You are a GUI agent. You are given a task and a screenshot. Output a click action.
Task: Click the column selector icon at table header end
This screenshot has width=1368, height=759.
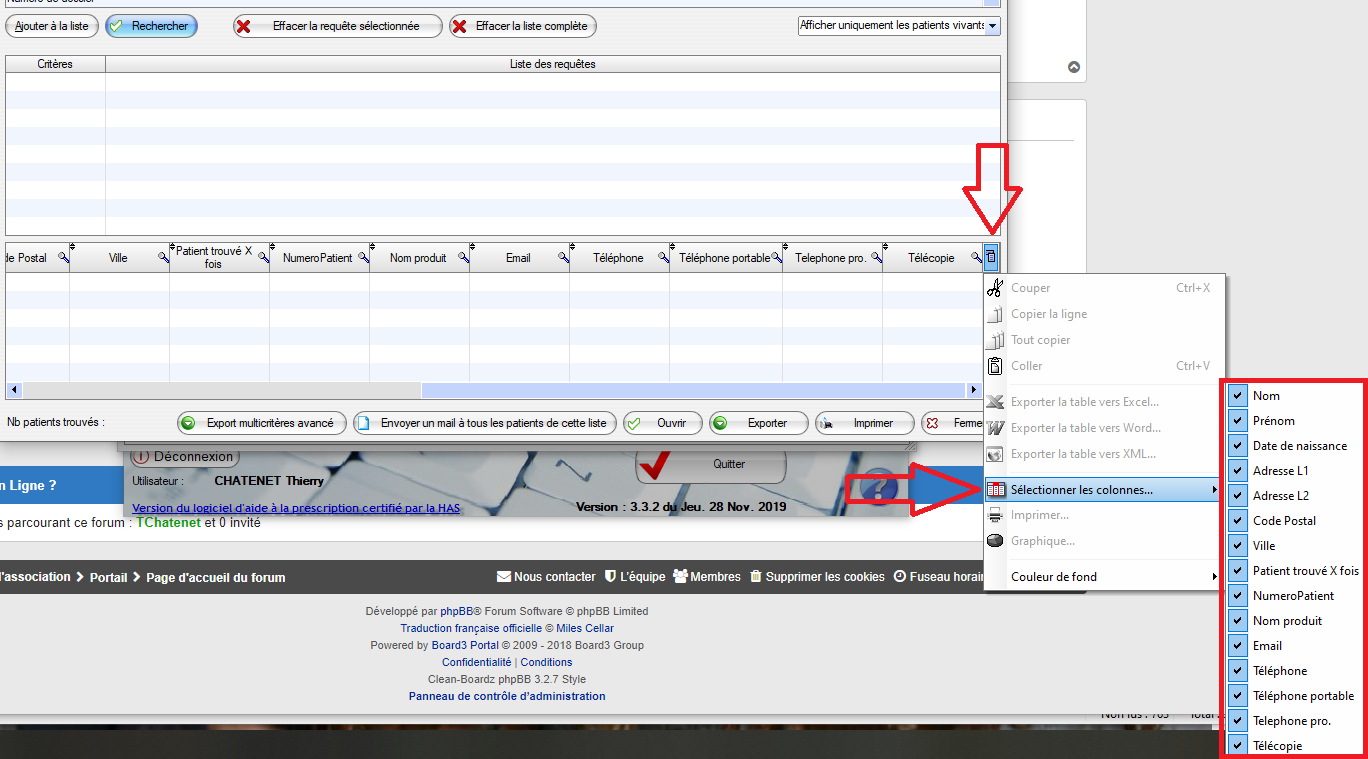[991, 258]
